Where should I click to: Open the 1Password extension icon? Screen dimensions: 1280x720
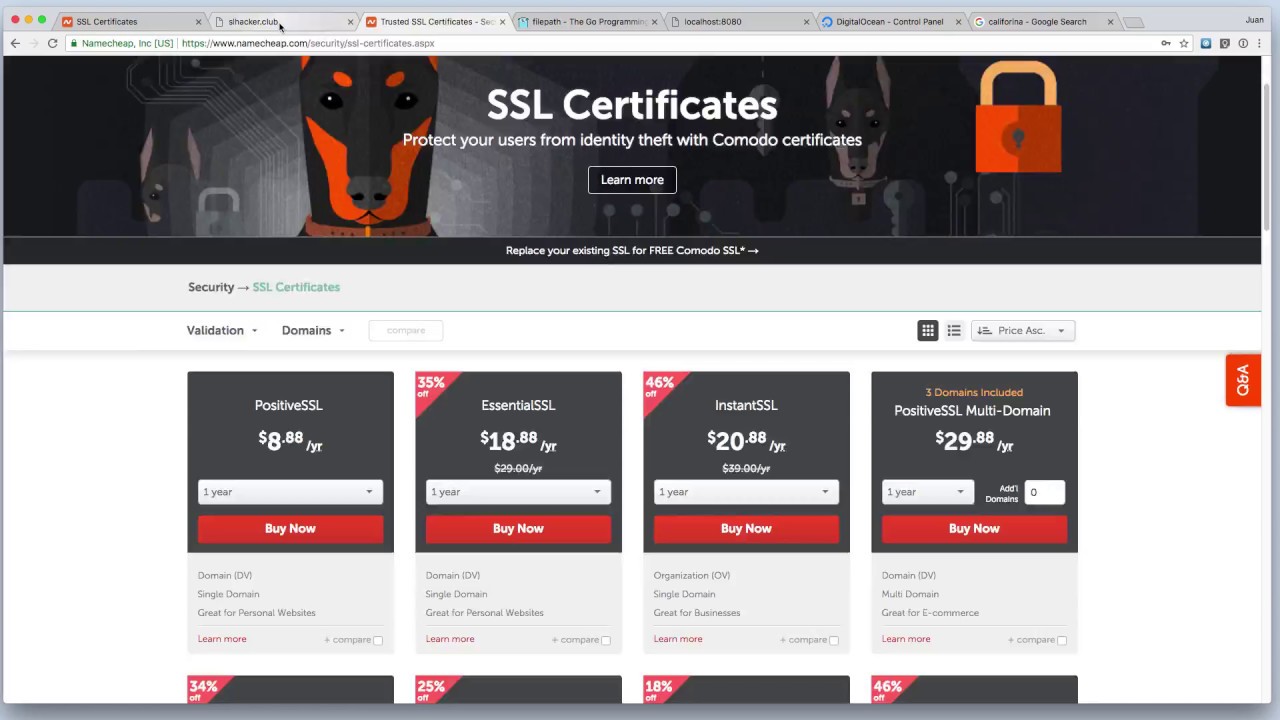point(1243,43)
